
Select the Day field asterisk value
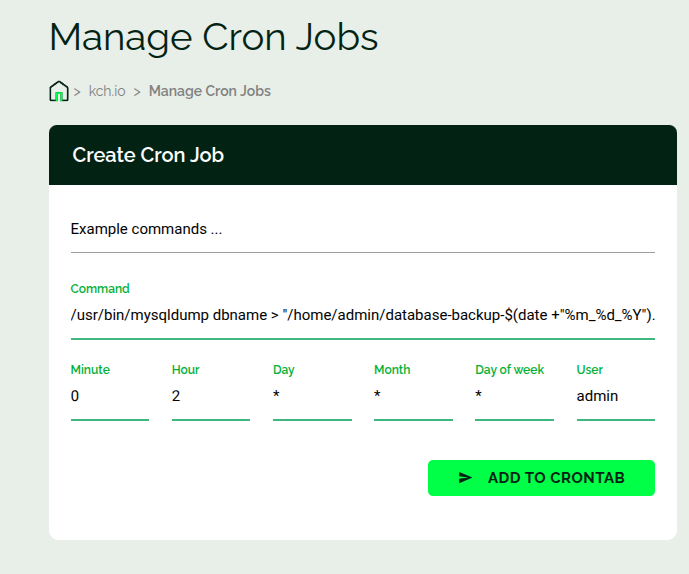[x=311, y=396]
